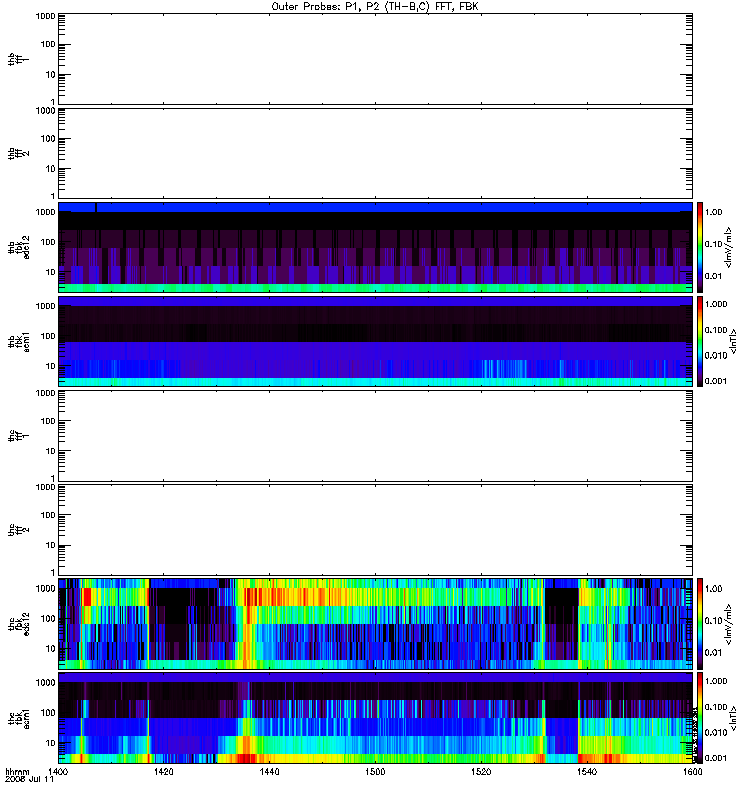Click the 'thc fff 2' y-axis title
The height and width of the screenshot is (800, 750).
[19, 530]
